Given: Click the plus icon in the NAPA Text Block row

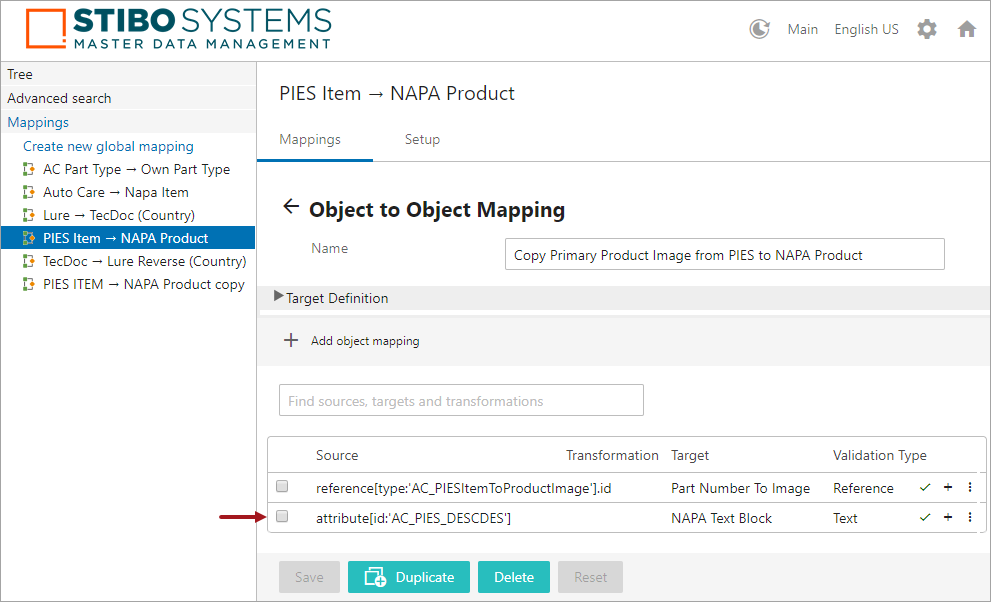Looking at the screenshot, I should pos(948,517).
